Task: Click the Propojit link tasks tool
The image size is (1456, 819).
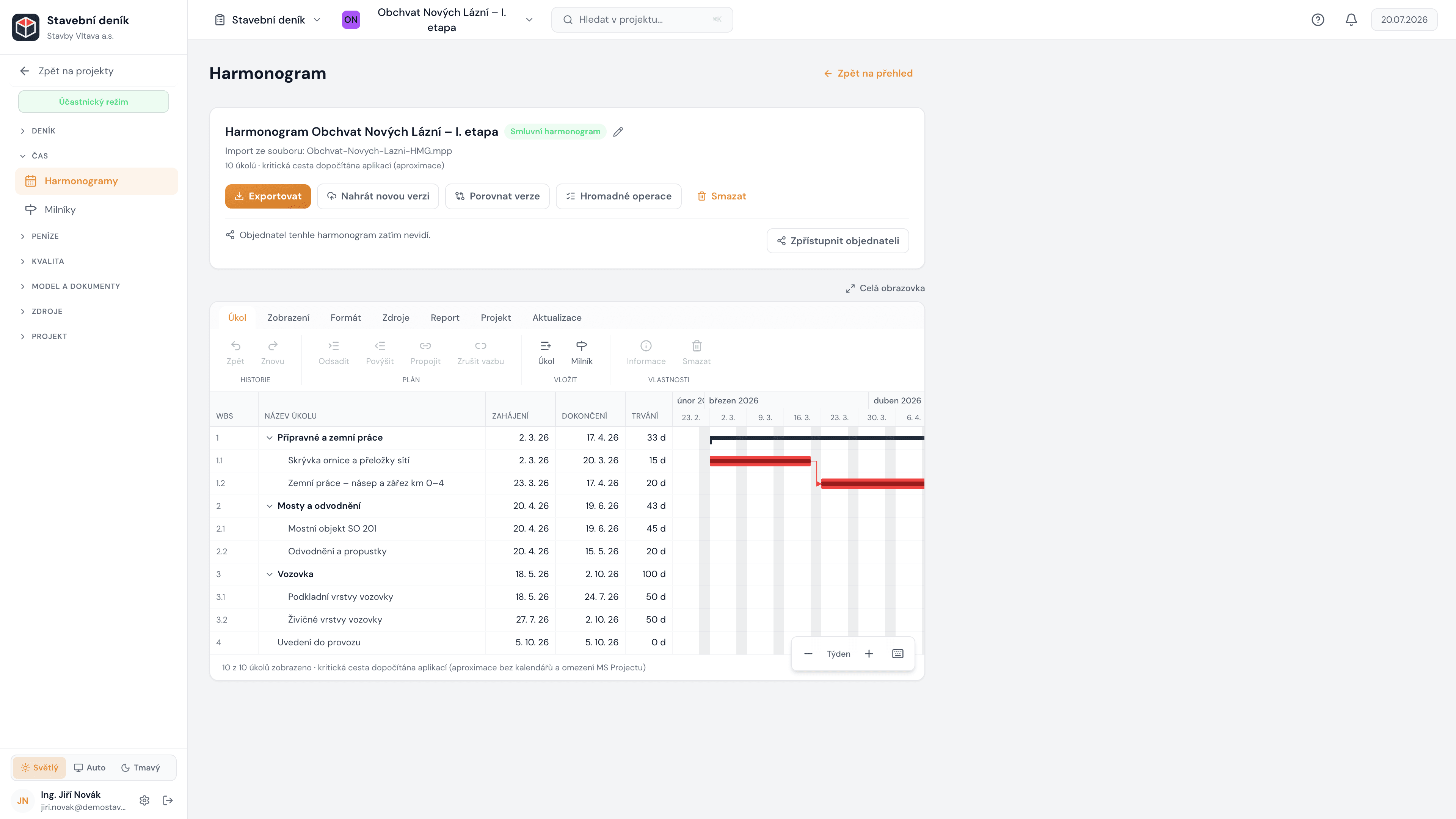Action: click(x=425, y=353)
